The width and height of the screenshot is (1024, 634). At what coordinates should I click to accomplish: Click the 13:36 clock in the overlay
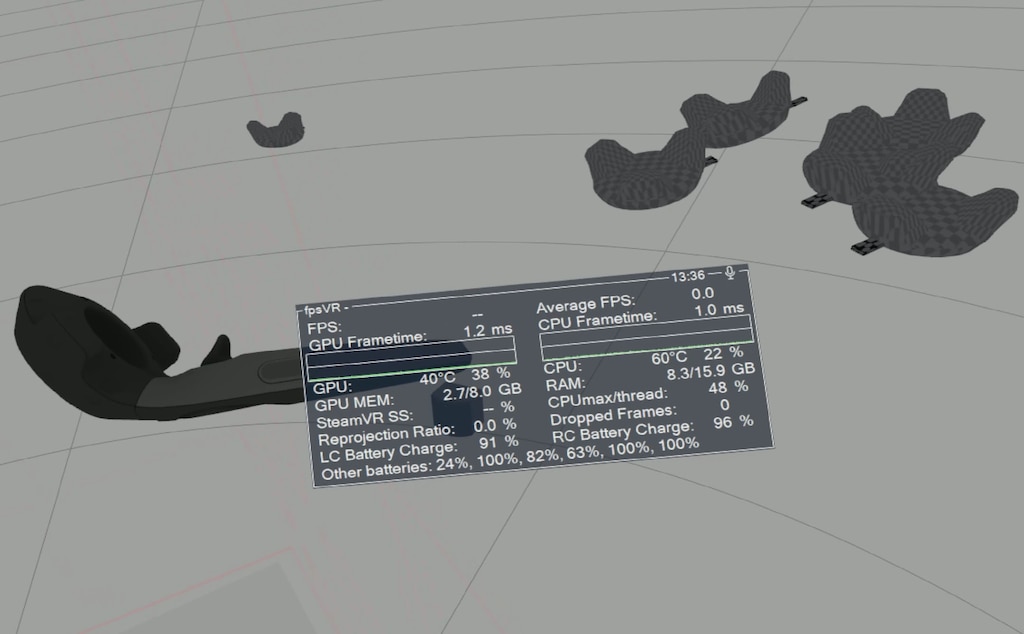688,276
